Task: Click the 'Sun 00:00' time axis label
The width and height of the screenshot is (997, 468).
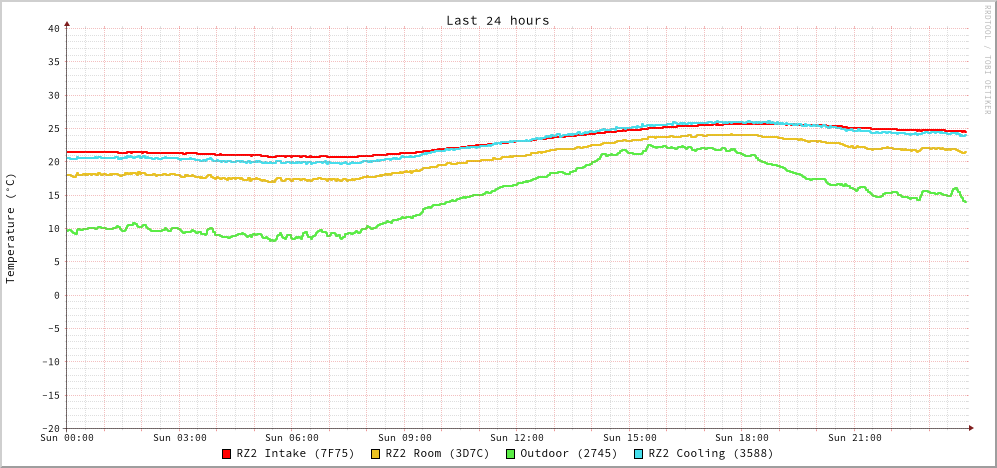Action: coord(67,438)
